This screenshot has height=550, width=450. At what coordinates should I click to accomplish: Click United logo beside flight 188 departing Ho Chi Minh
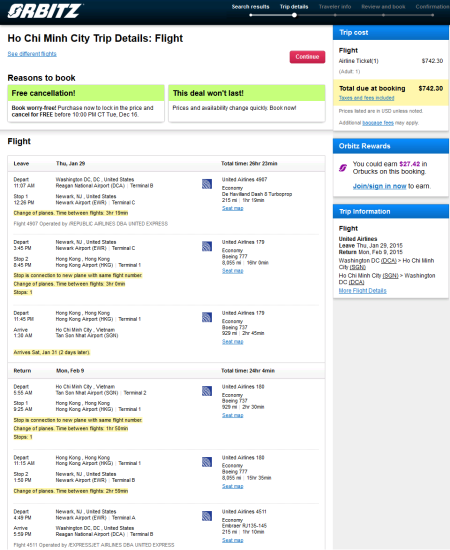[207, 391]
